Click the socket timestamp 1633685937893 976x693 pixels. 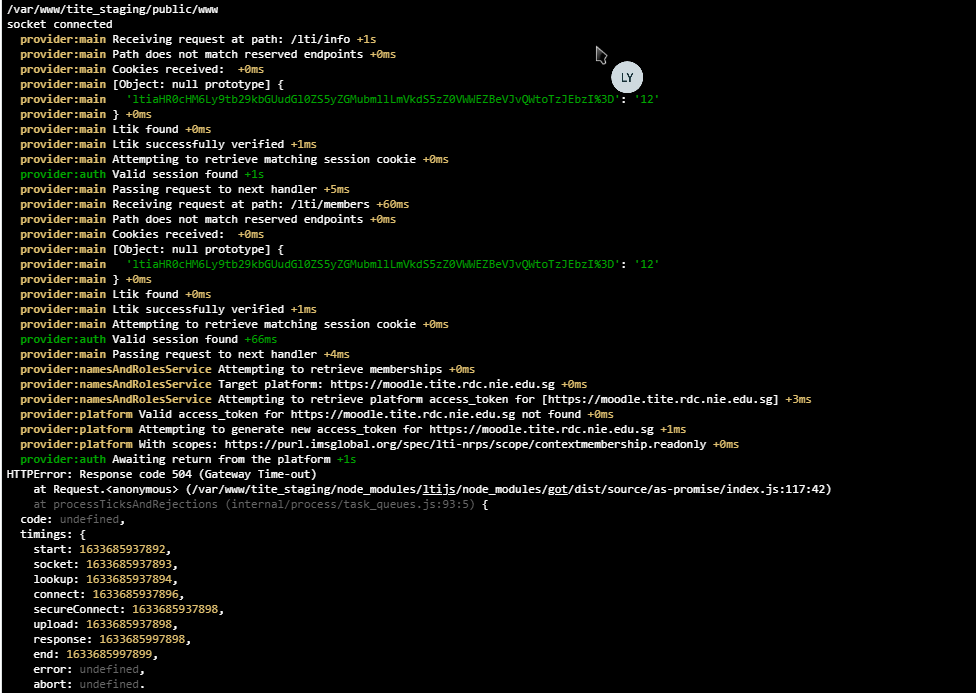click(x=129, y=564)
